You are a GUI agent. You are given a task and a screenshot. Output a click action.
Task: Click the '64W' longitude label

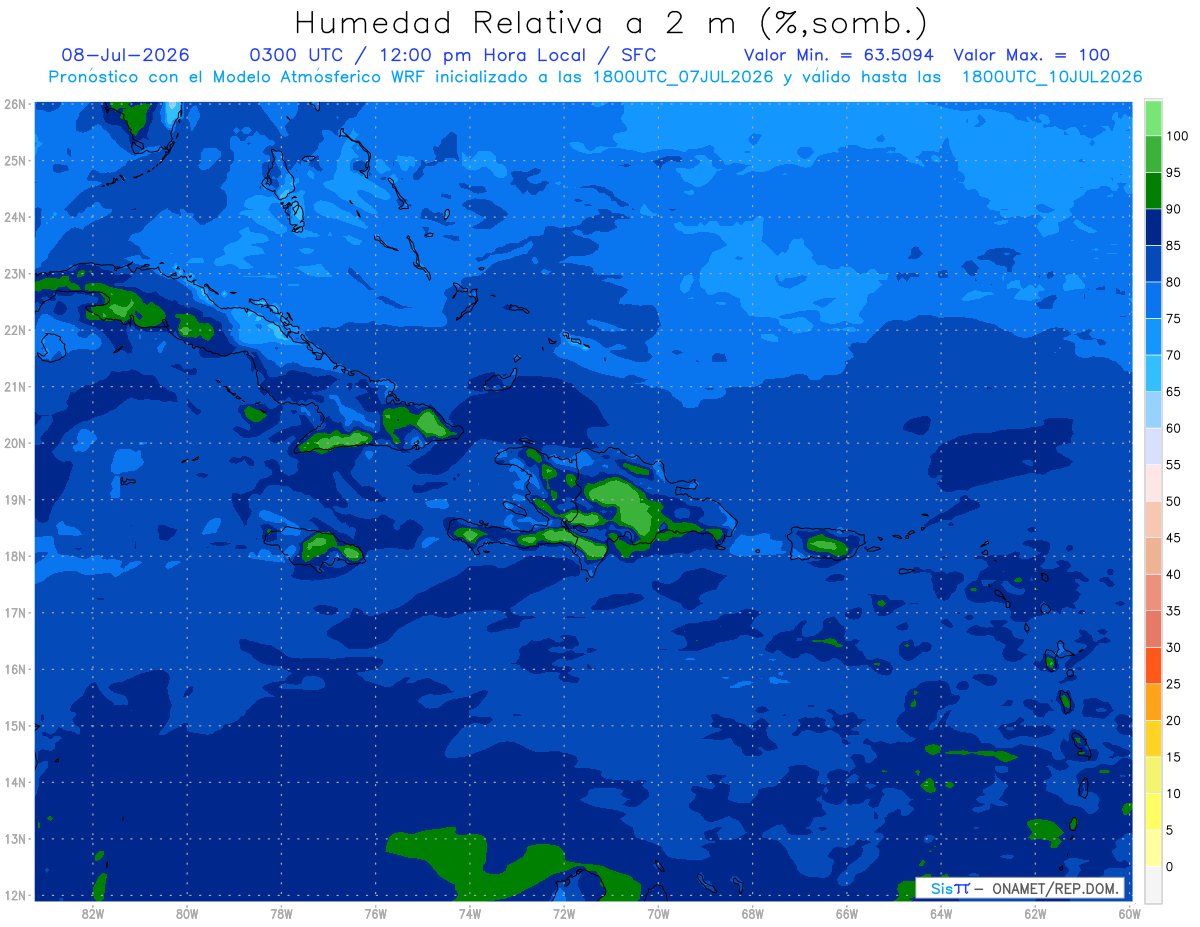click(941, 913)
